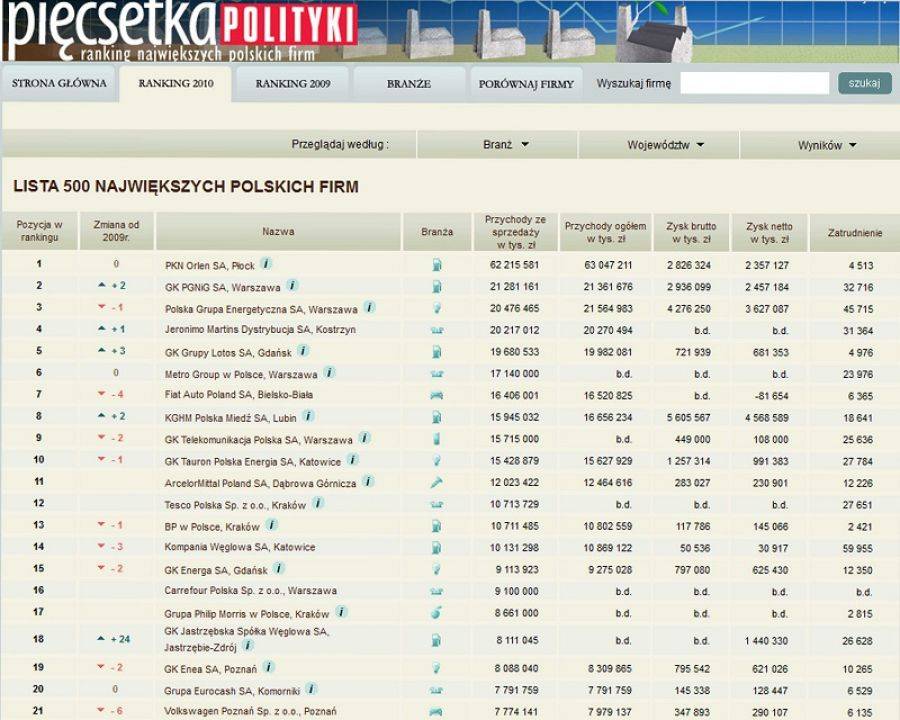The width and height of the screenshot is (900, 720).
Task: Open Jeronimo Martins Dystrybucja SA link
Action: click(x=260, y=330)
